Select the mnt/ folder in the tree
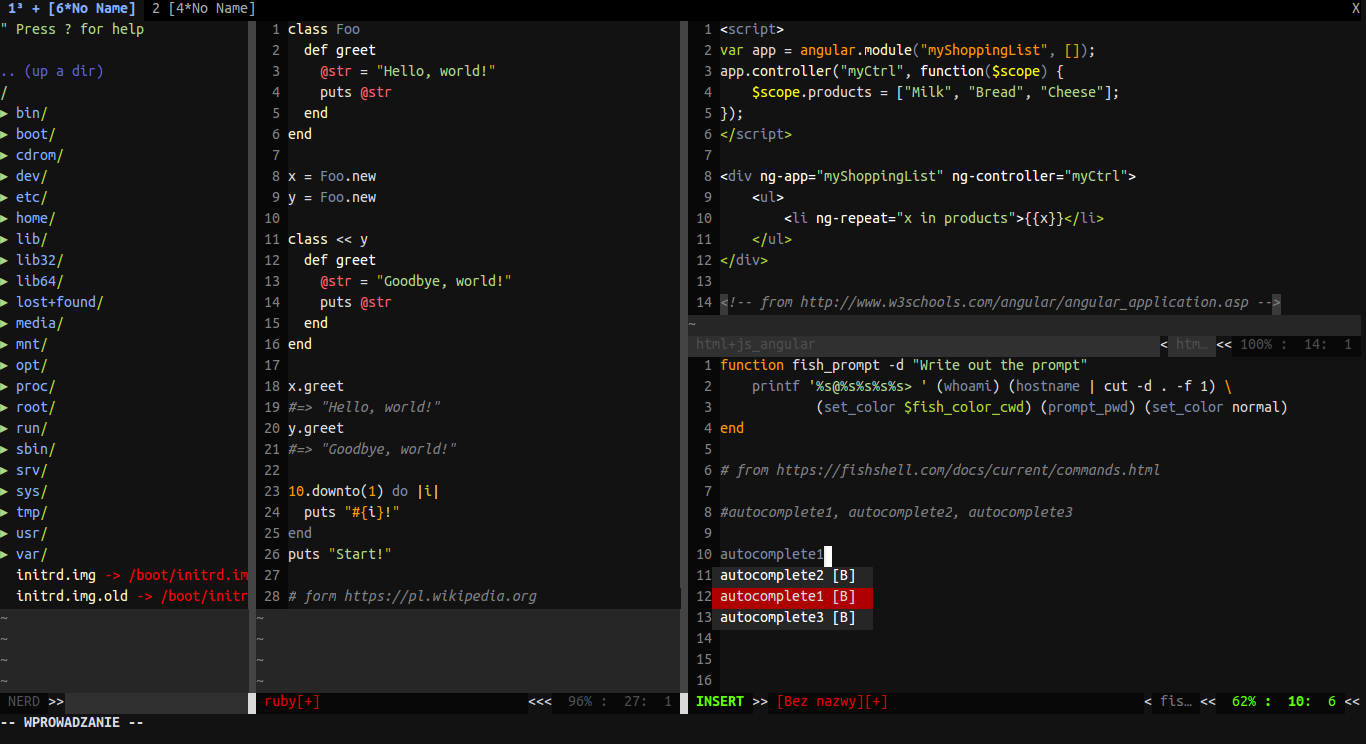Screen dimensions: 1366x744 click(32, 344)
